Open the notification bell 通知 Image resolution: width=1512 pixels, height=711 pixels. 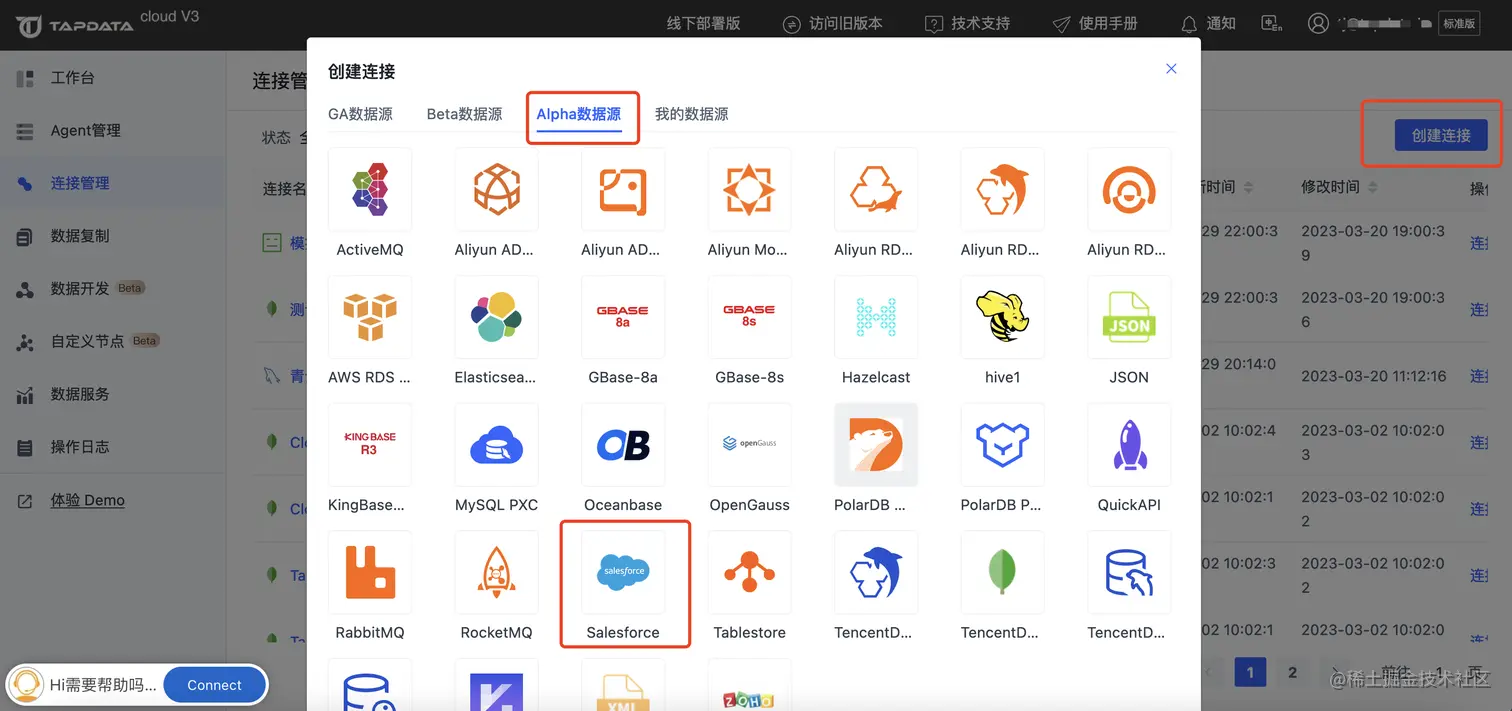tap(1208, 23)
